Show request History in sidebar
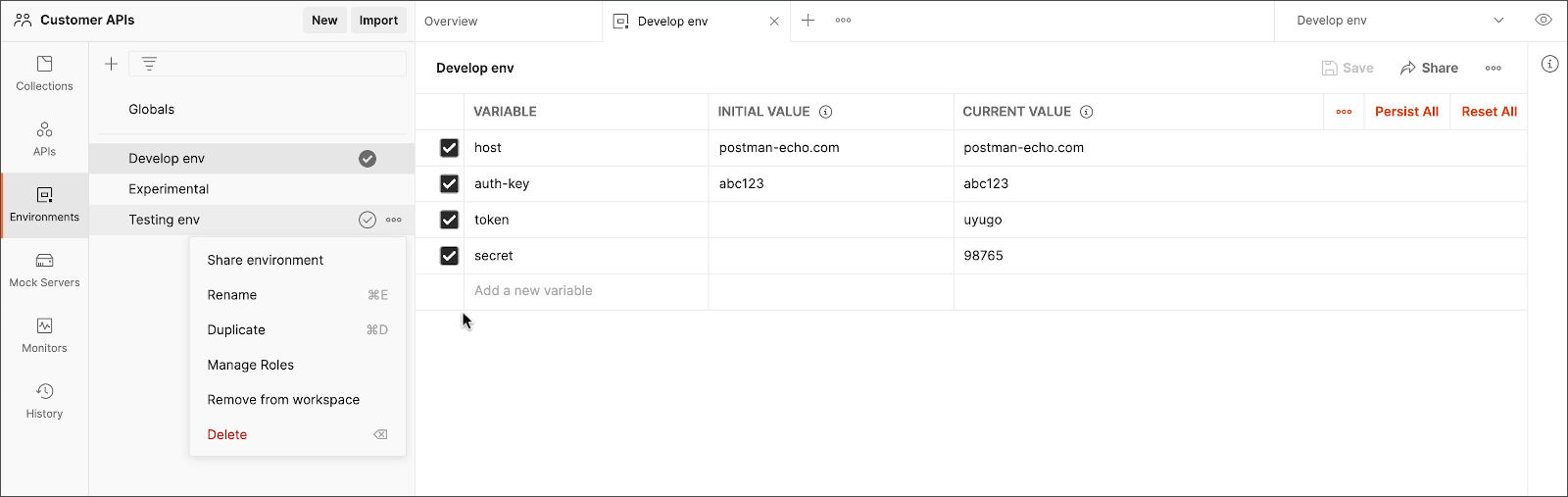The width and height of the screenshot is (1568, 497). point(44,401)
